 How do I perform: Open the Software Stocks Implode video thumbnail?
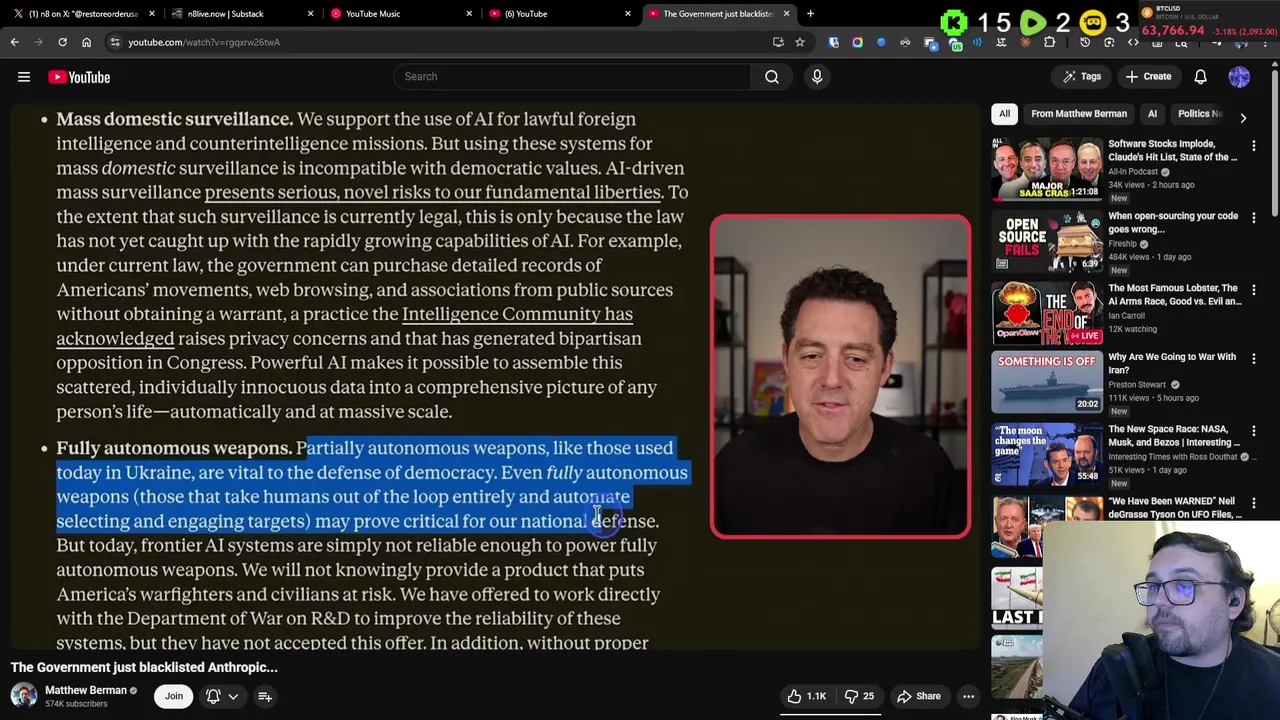coord(1046,169)
